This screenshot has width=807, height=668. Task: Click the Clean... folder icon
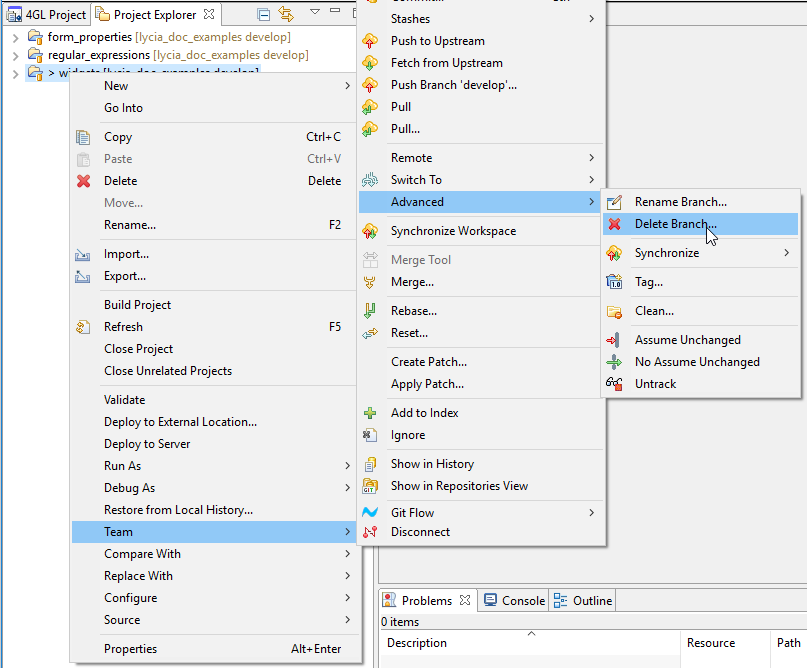pyautogui.click(x=615, y=311)
